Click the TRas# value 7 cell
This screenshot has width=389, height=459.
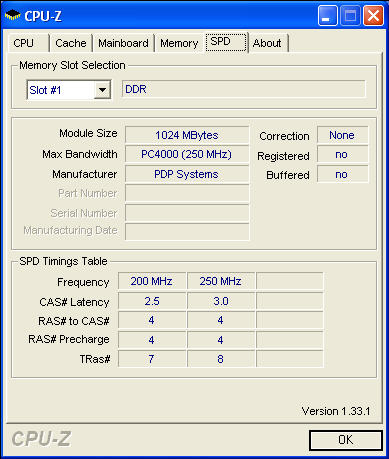152,359
